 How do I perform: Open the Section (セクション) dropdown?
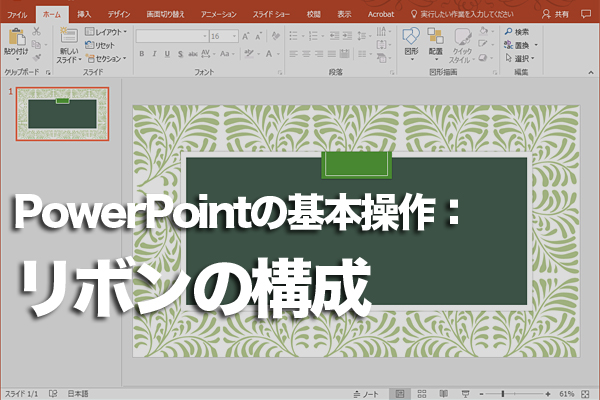tap(106, 59)
